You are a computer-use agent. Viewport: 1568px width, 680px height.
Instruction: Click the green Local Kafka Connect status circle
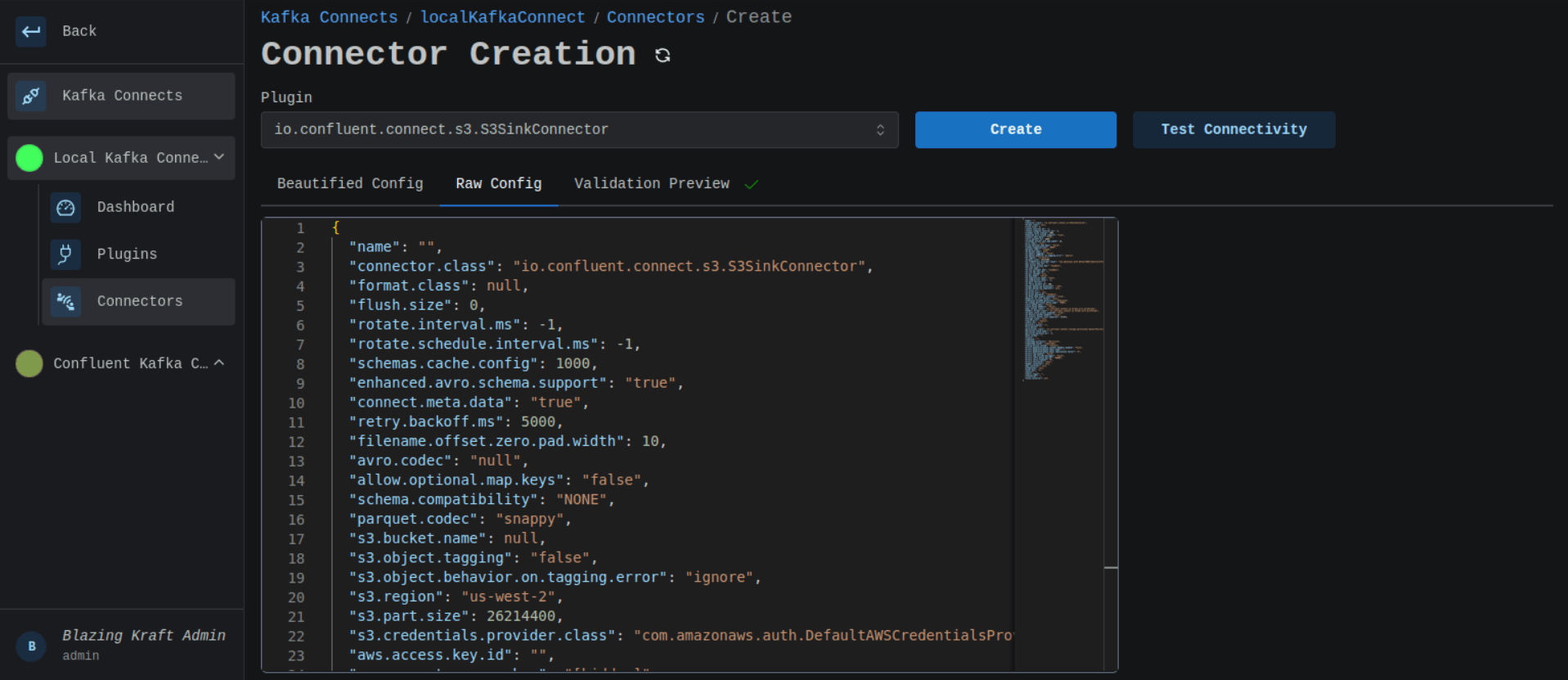29,158
